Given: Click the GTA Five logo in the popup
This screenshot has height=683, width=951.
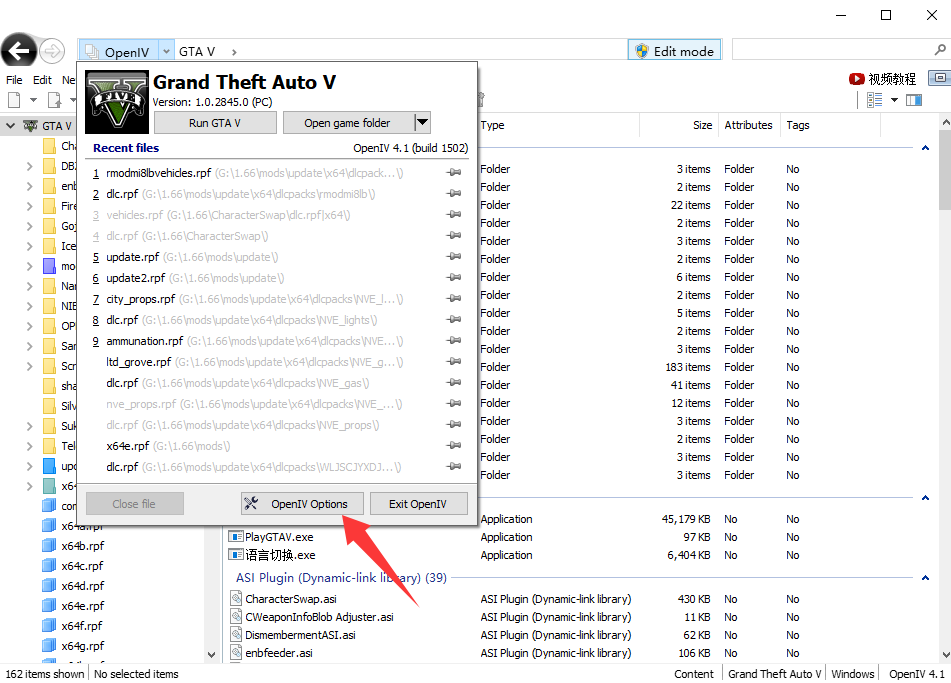Looking at the screenshot, I should (x=117, y=102).
